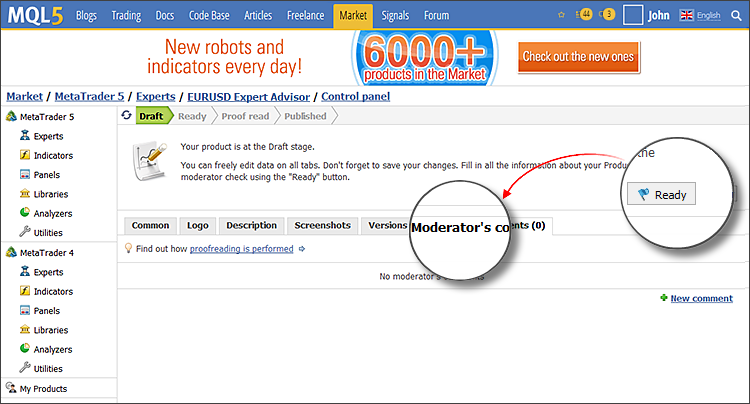
Task: Click the UK flag language icon
Action: (x=687, y=15)
